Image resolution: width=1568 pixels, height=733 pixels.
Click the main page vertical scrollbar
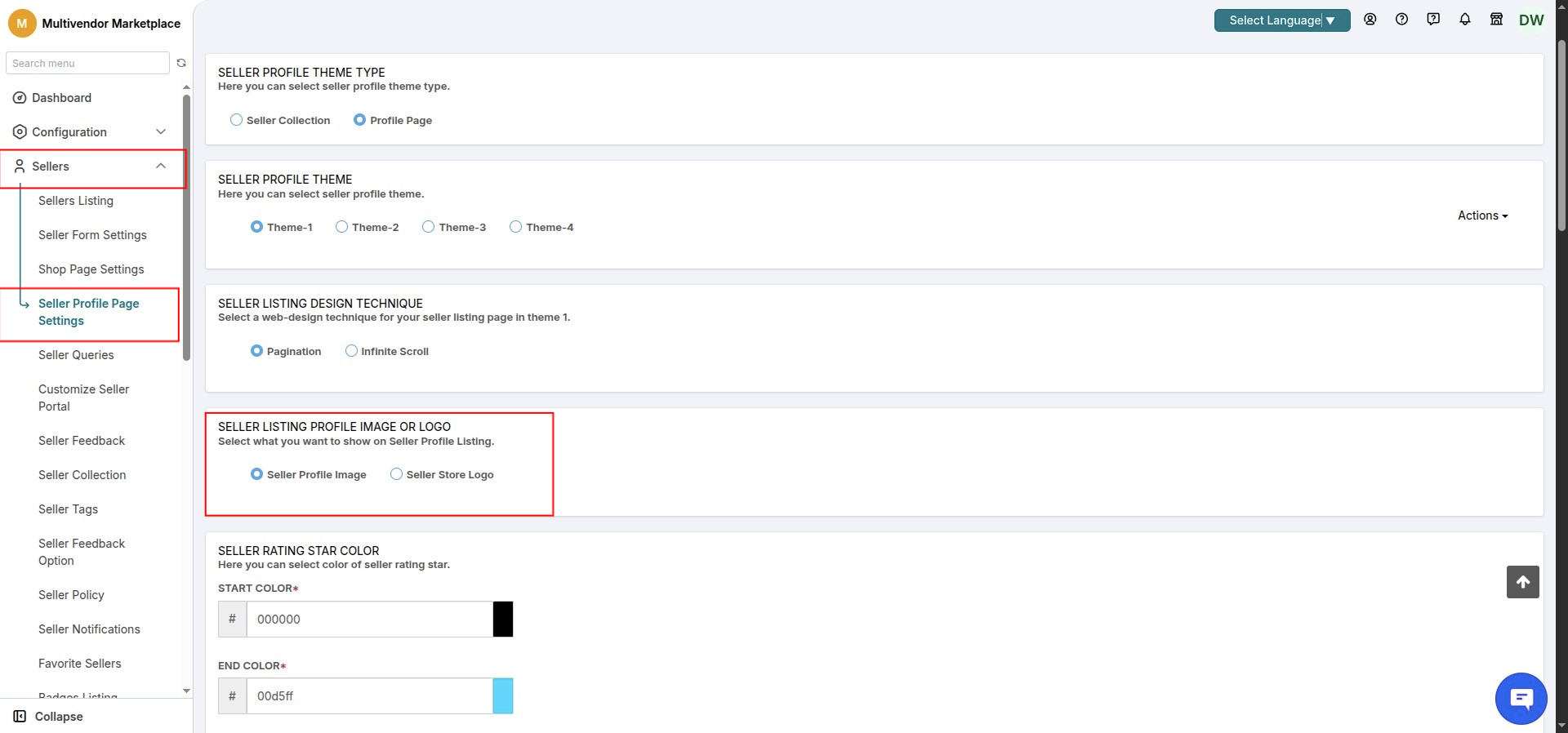(1561, 135)
